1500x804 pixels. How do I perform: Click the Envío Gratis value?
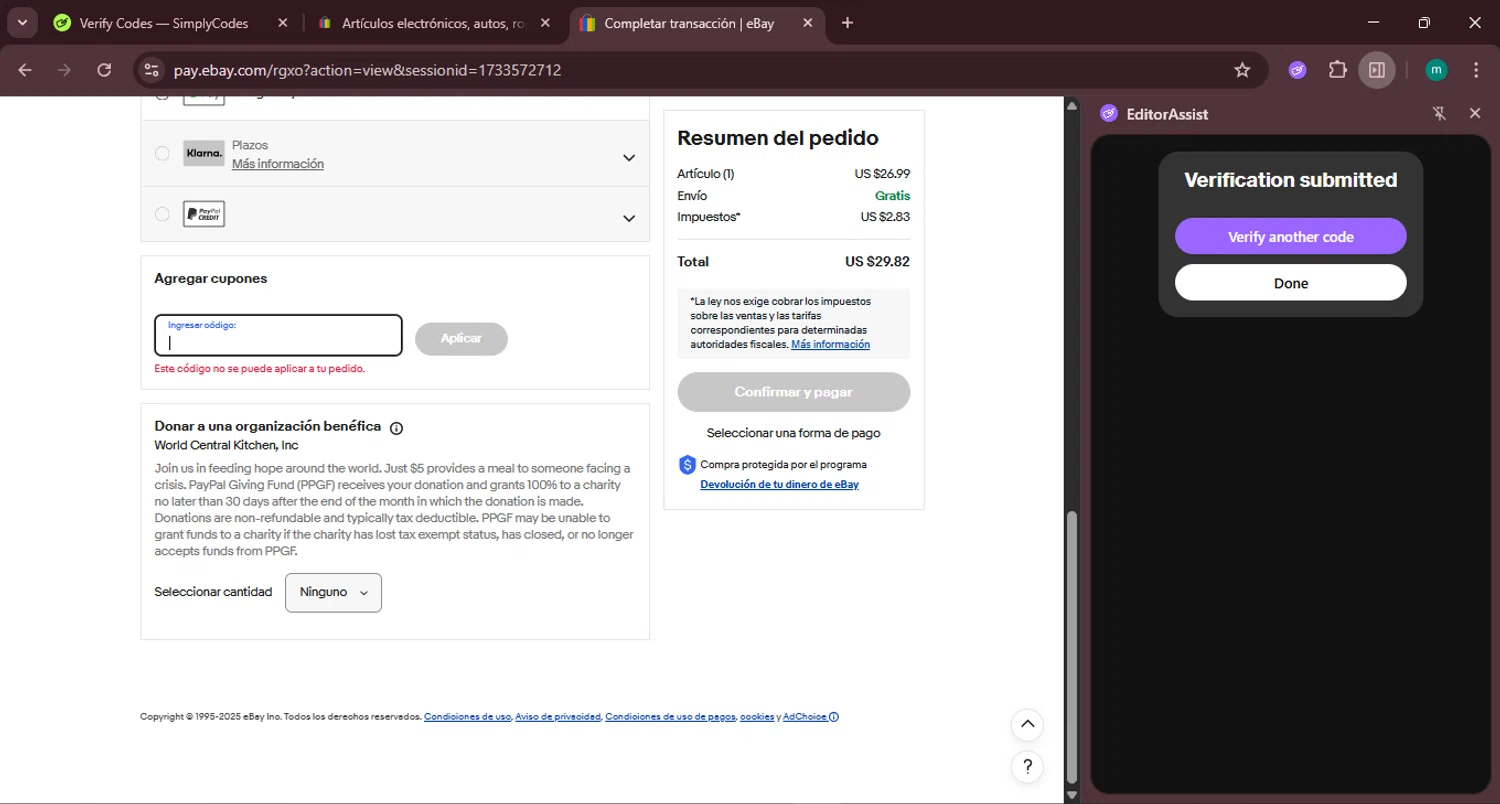point(892,196)
